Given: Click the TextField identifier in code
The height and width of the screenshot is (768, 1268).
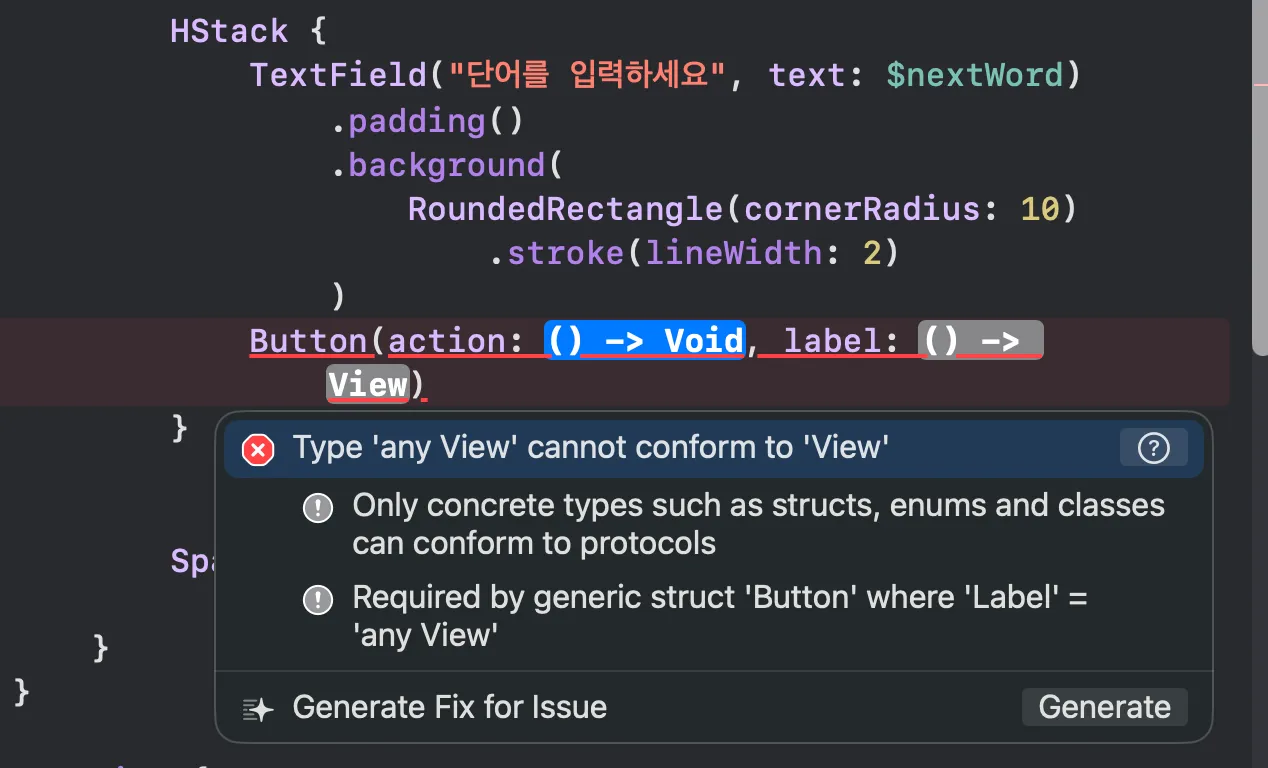Looking at the screenshot, I should (338, 75).
